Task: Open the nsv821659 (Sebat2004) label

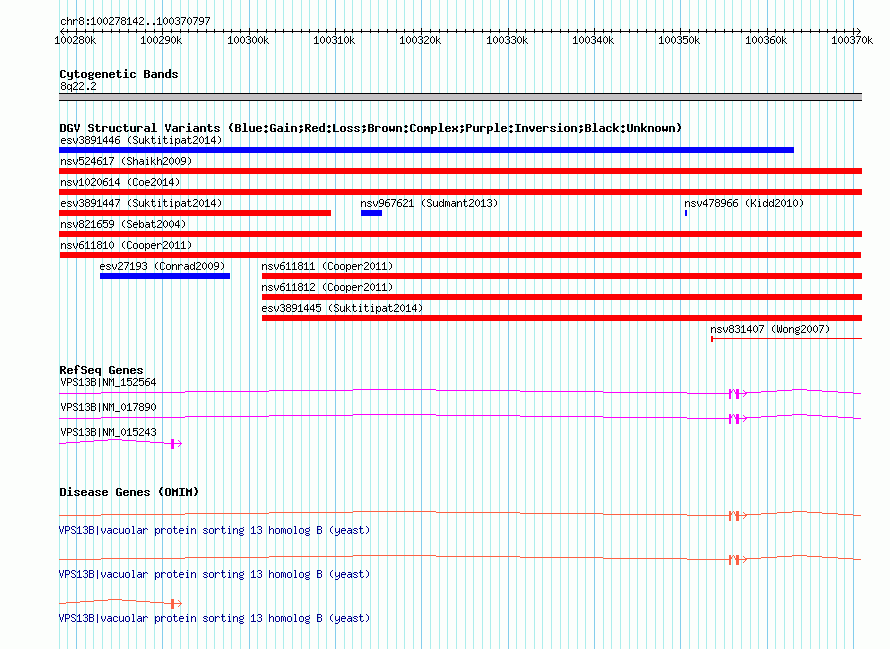Action: coord(123,224)
